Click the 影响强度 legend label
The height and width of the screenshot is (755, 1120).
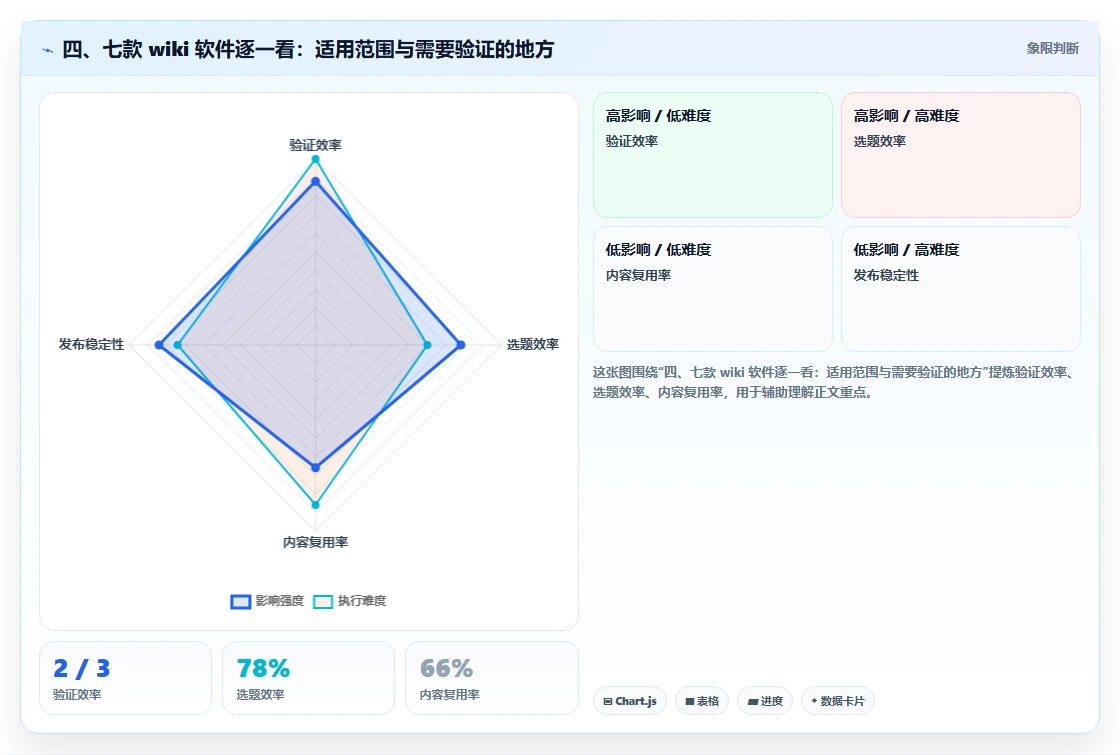click(280, 601)
